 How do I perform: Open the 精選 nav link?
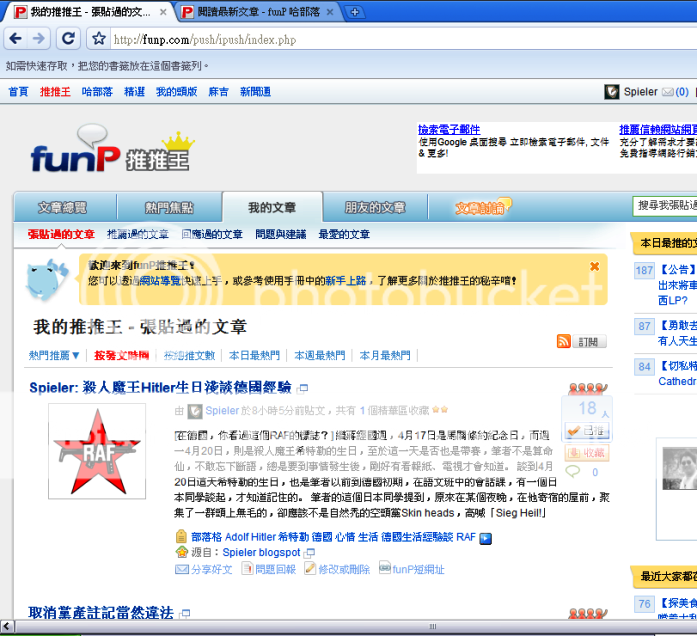click(134, 92)
